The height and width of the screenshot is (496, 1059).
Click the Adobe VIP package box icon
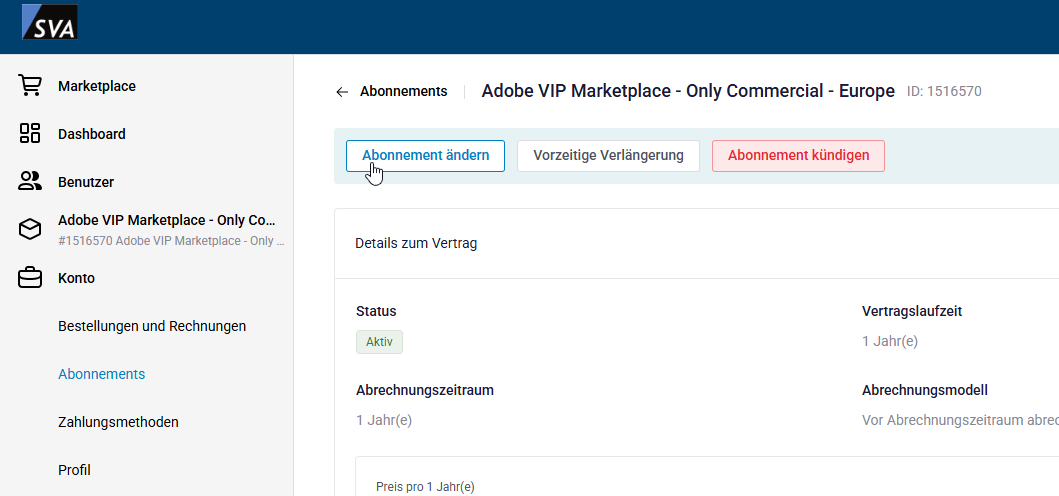pyautogui.click(x=30, y=230)
